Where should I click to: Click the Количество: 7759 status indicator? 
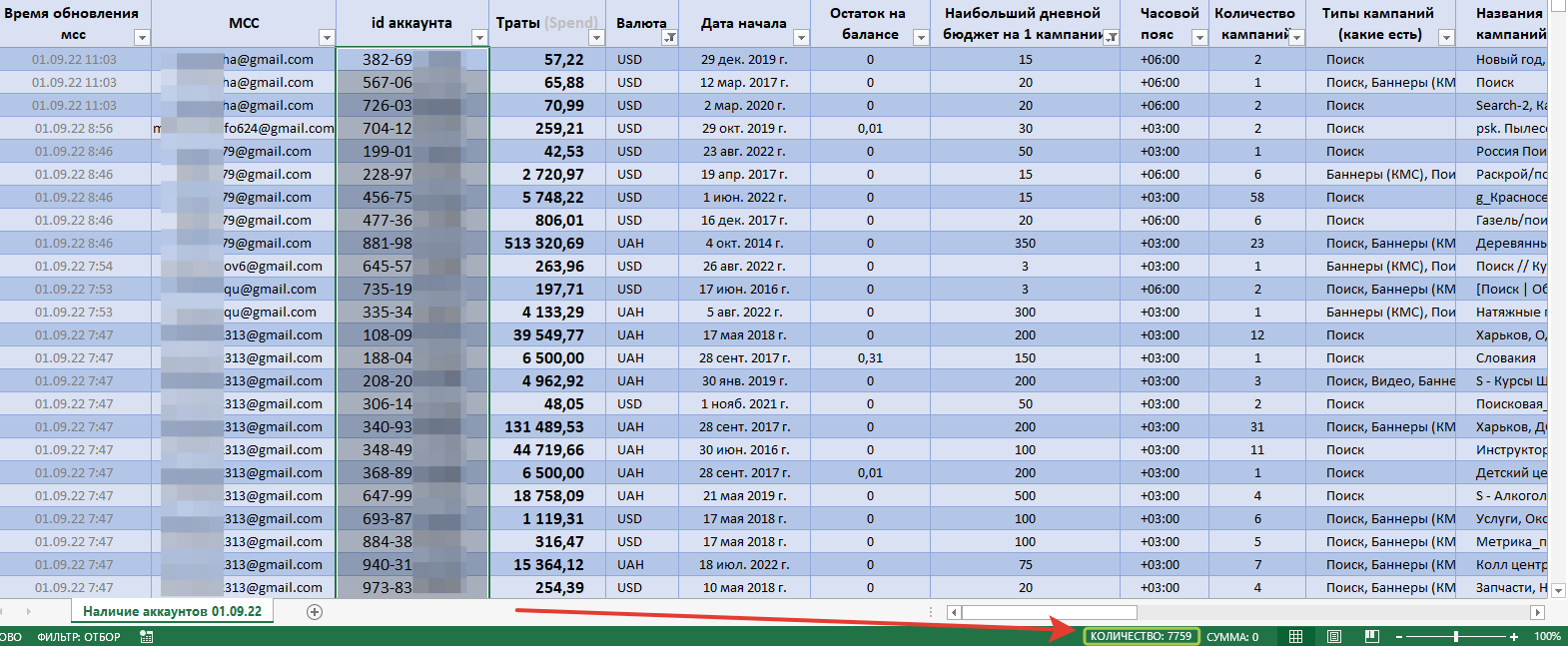click(x=1141, y=636)
